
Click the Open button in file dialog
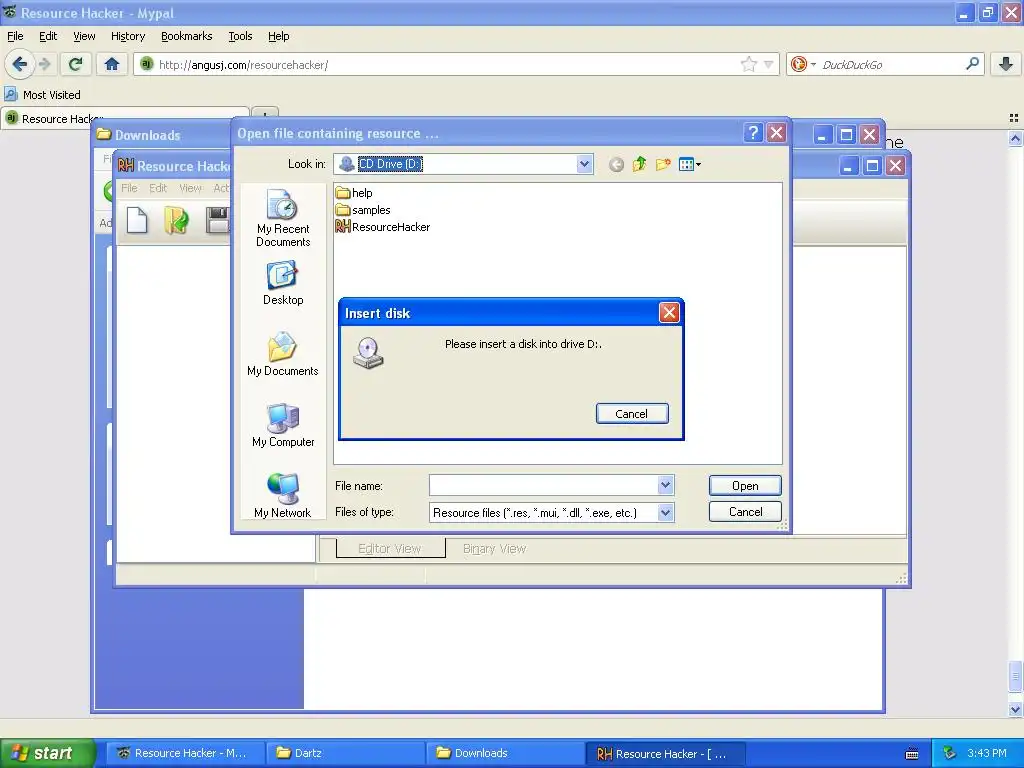click(745, 485)
